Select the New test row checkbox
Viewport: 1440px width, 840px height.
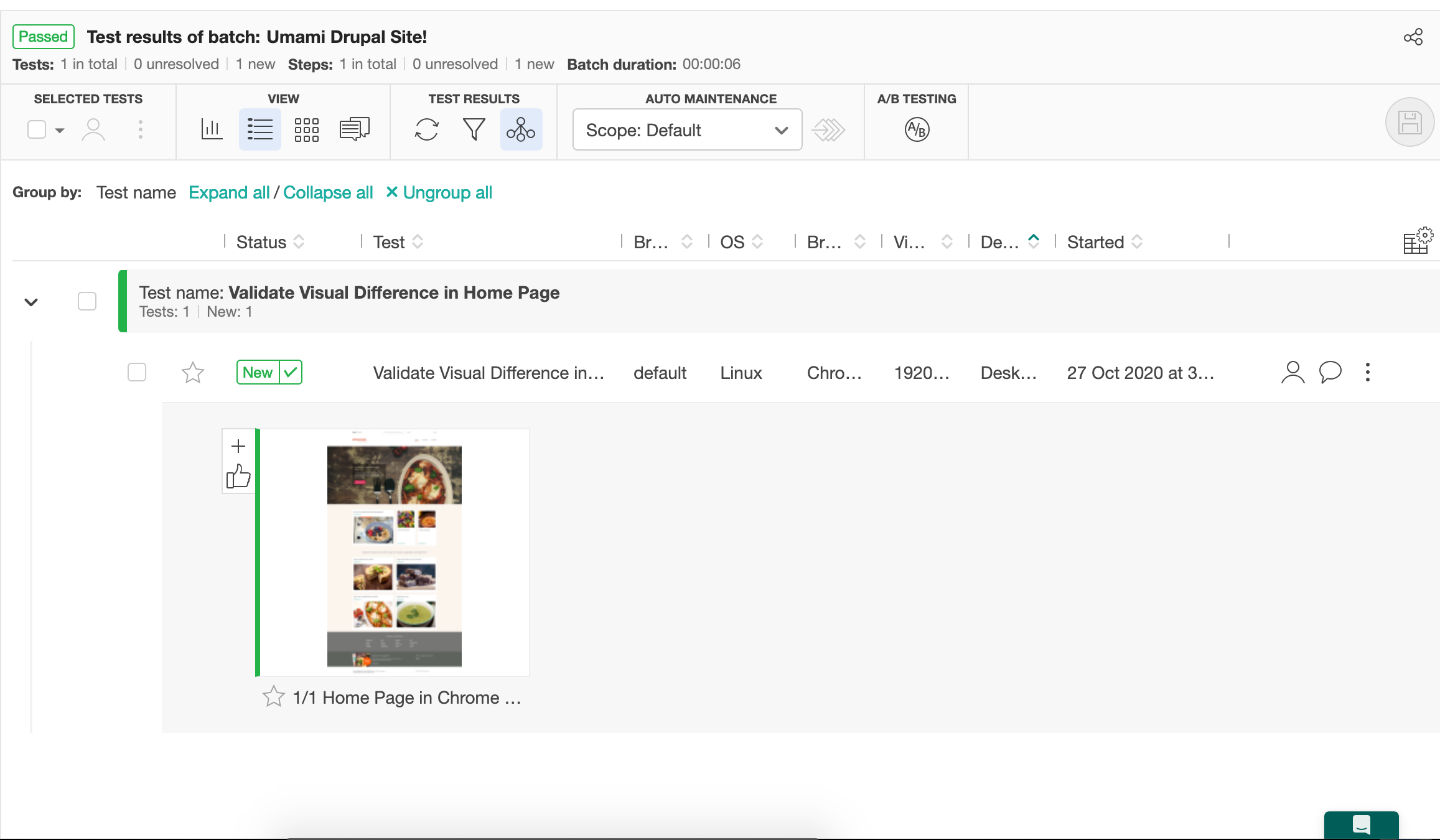coord(137,372)
